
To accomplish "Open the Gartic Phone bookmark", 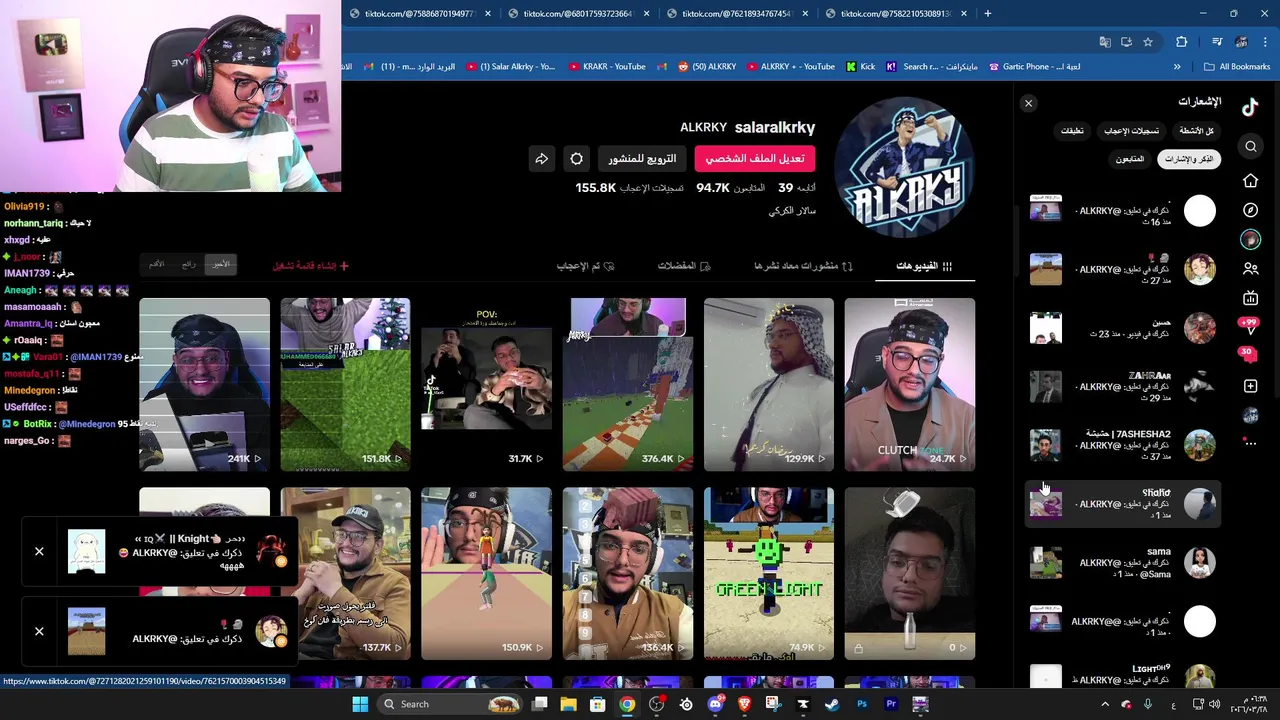I will [1035, 67].
